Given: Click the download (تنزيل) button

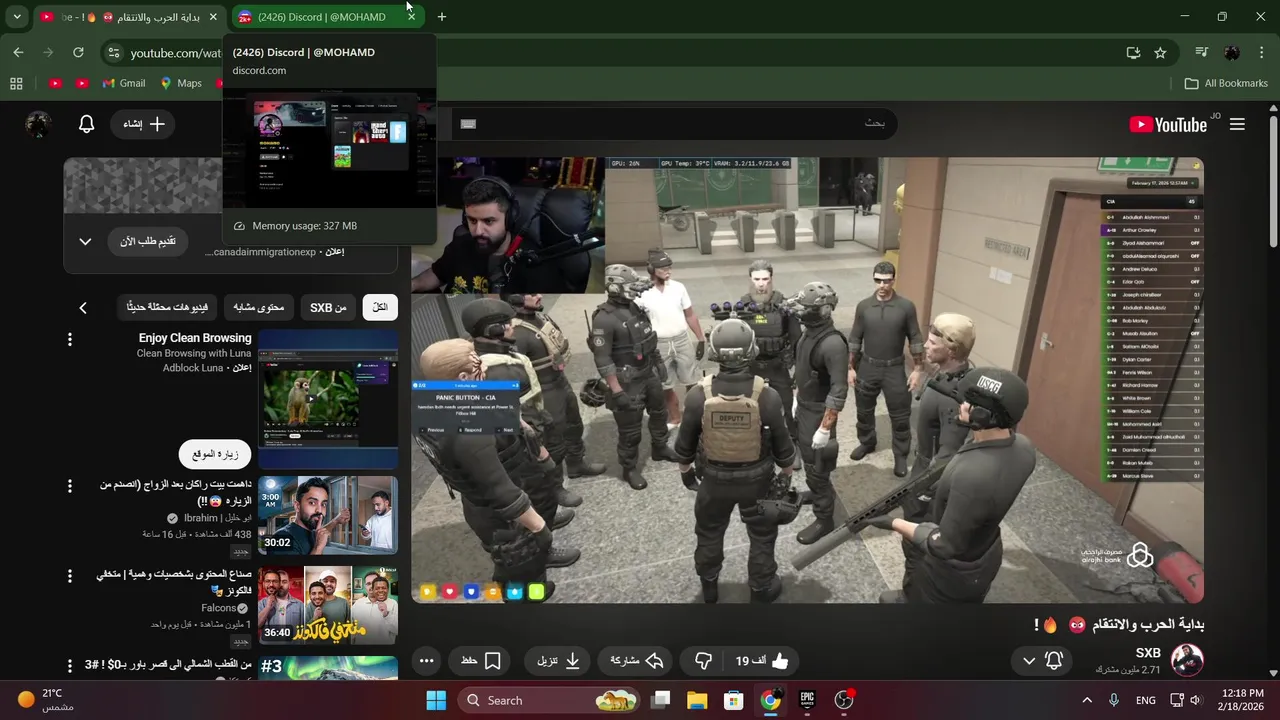Looking at the screenshot, I should point(559,661).
